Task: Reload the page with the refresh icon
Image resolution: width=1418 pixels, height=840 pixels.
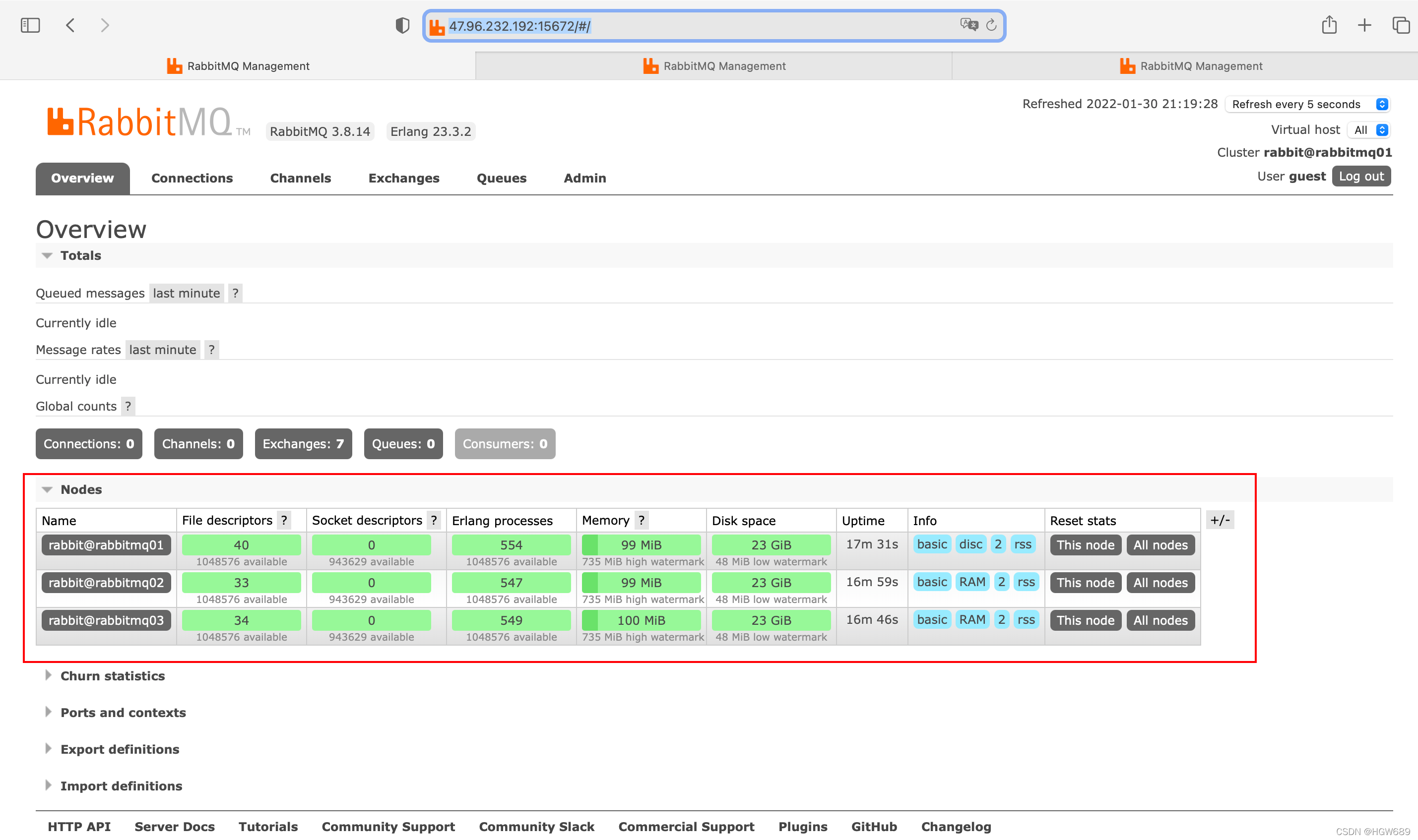Action: (991, 25)
